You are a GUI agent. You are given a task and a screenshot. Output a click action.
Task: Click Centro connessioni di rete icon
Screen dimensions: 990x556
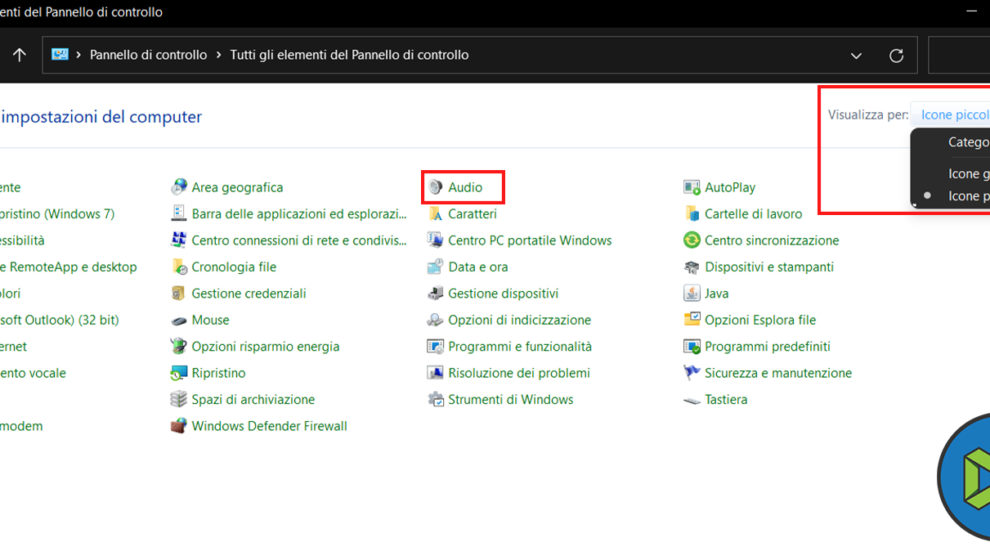[179, 240]
